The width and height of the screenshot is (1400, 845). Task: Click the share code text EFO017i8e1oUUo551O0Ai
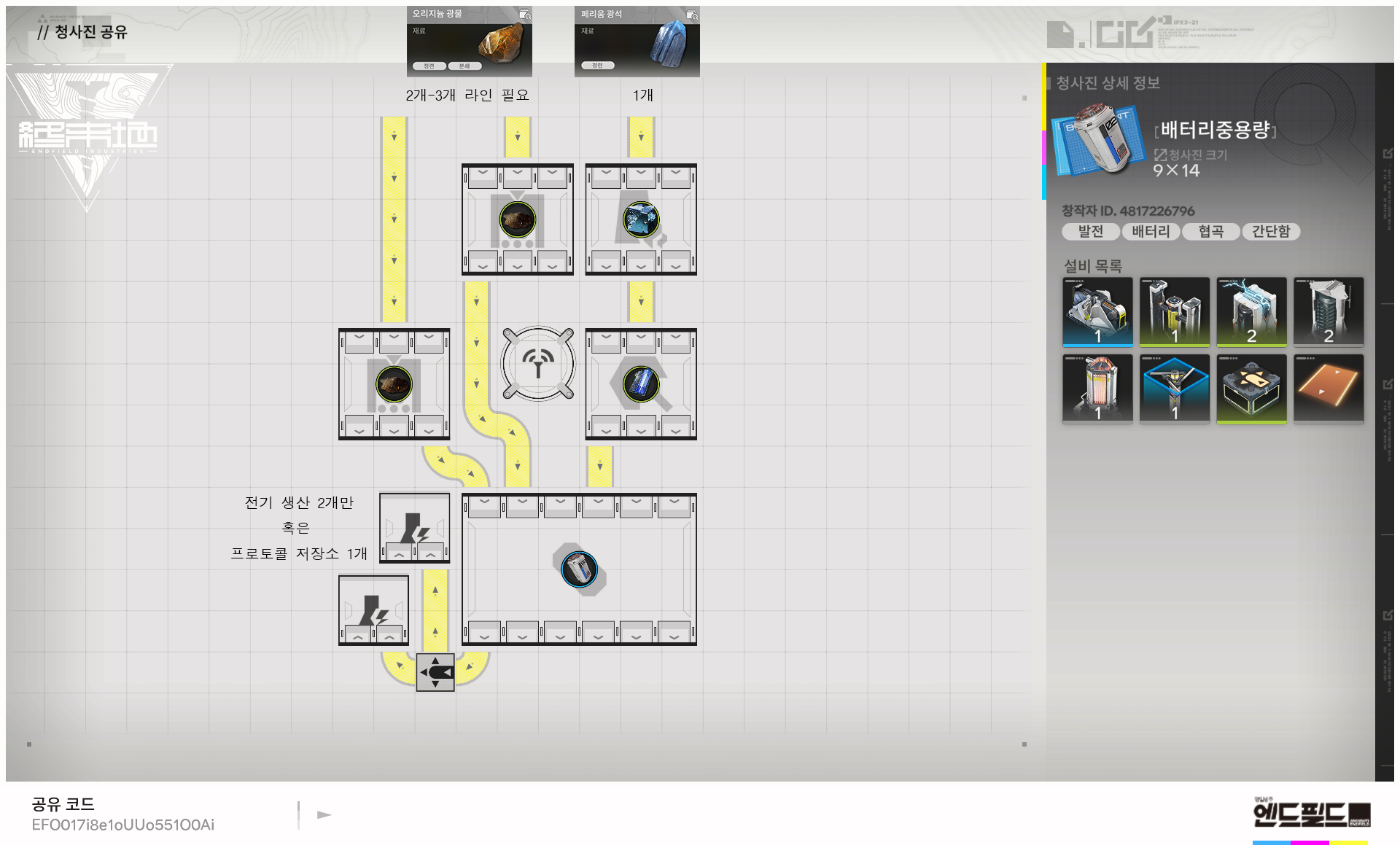pyautogui.click(x=122, y=825)
